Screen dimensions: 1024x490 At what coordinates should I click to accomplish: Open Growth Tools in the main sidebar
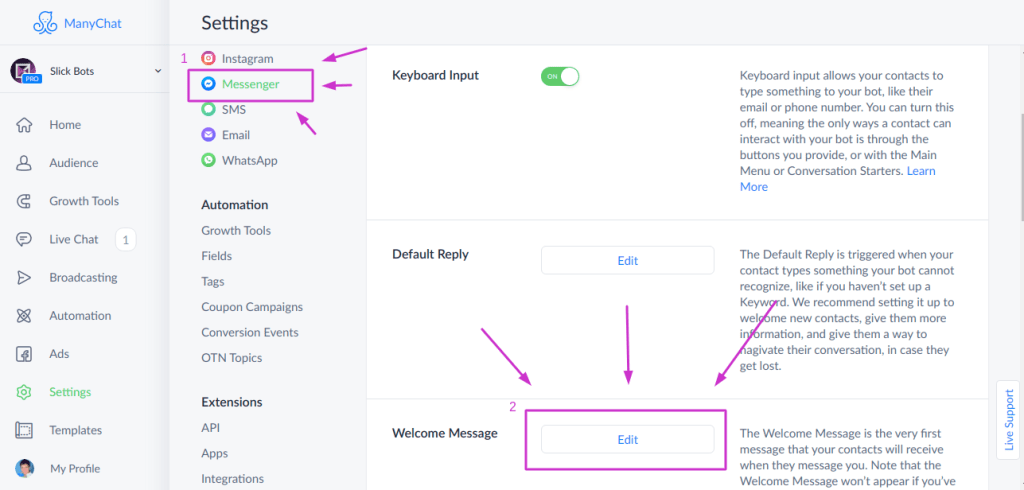[84, 201]
